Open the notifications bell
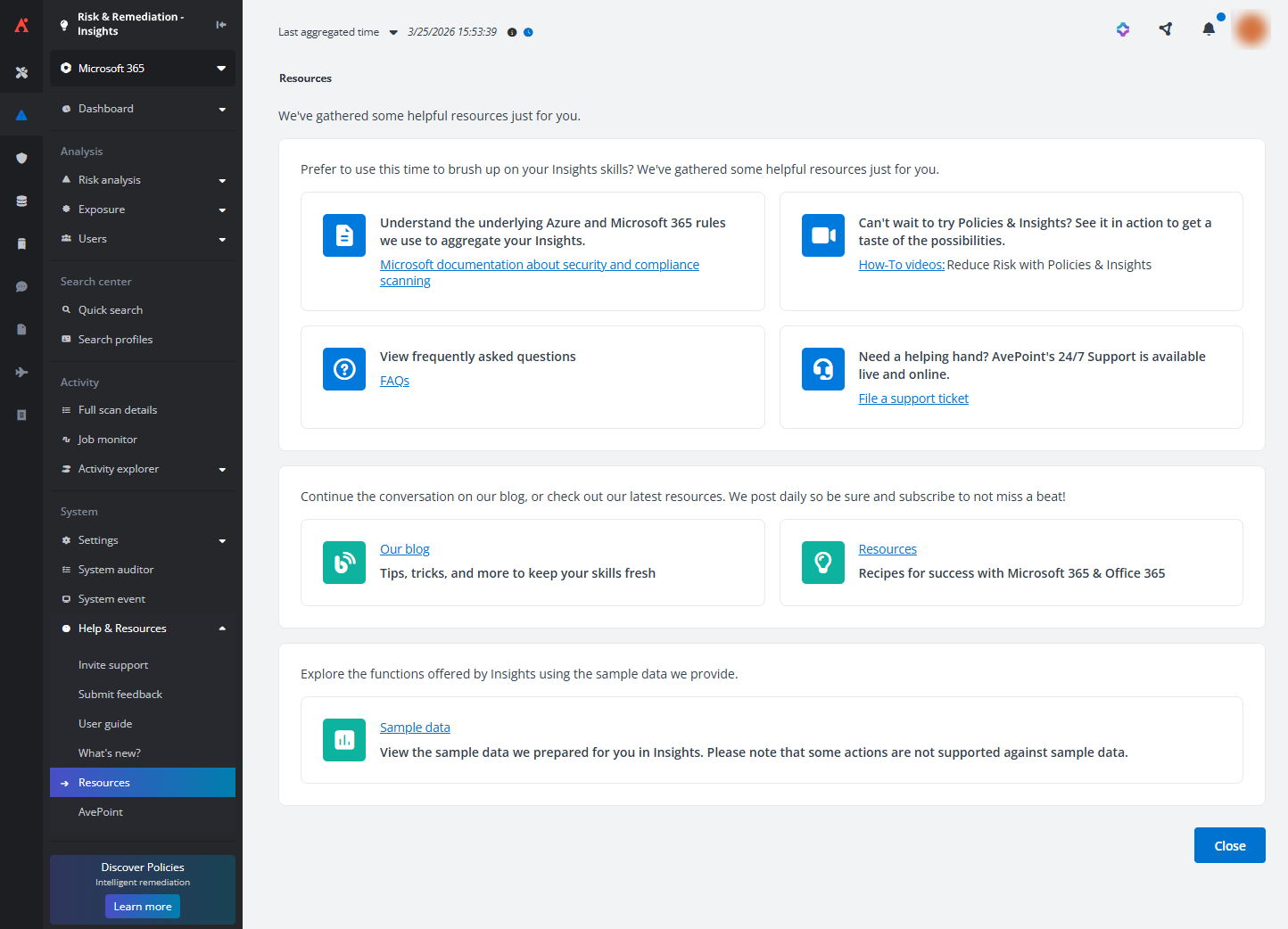Screen dimensions: 1288x929 coord(1209,29)
